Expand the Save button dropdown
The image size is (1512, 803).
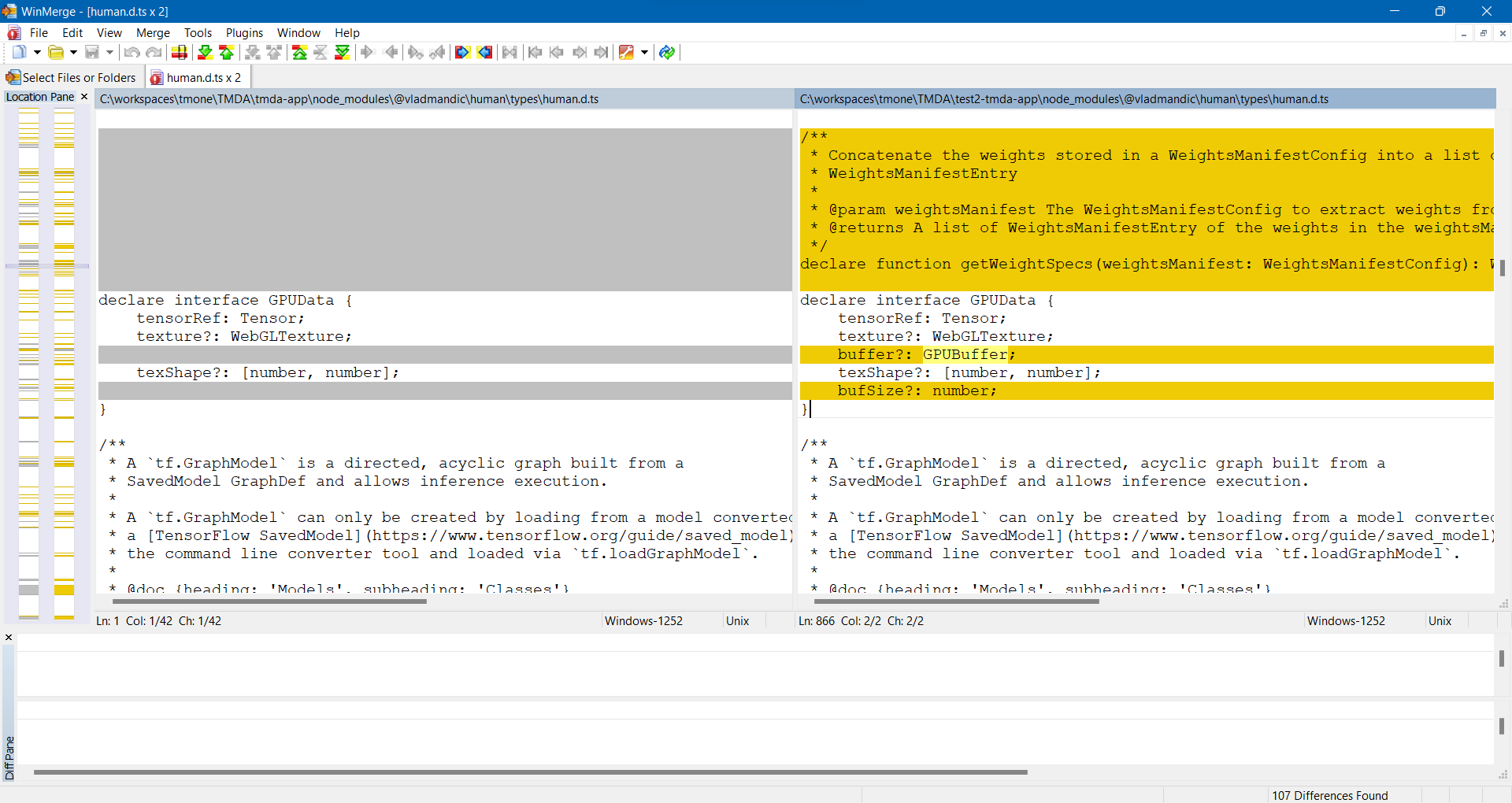[x=108, y=52]
